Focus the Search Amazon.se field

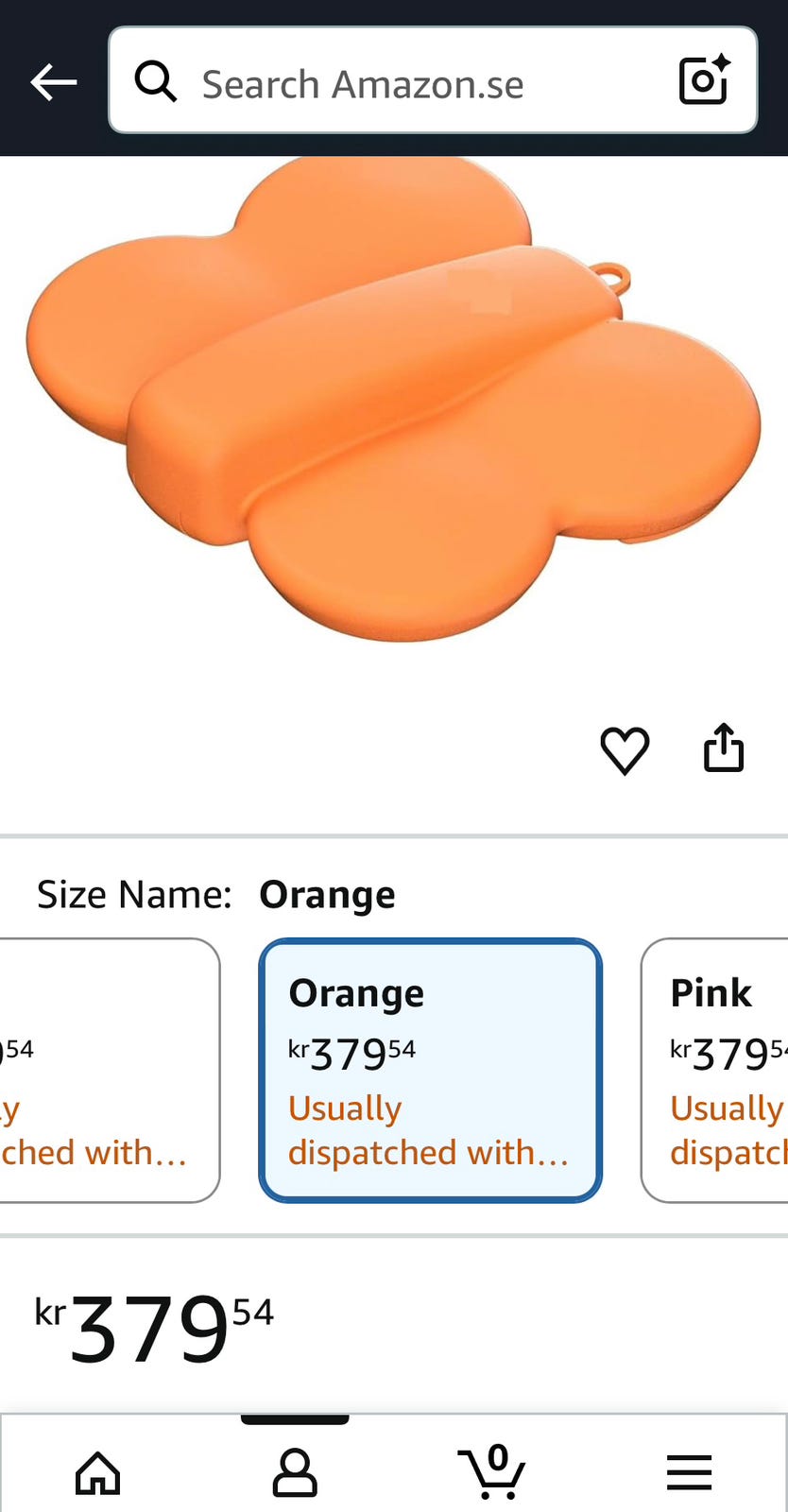416,84
